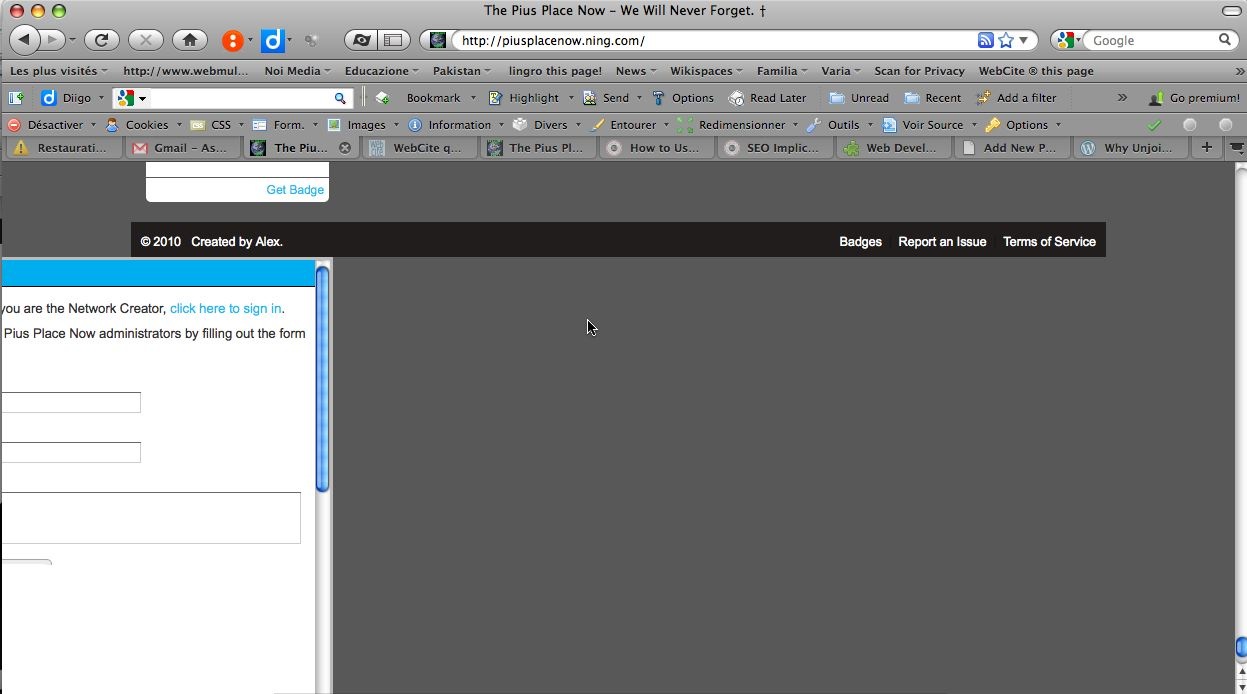
Task: Toggle the sidebar panel button
Action: 393,40
